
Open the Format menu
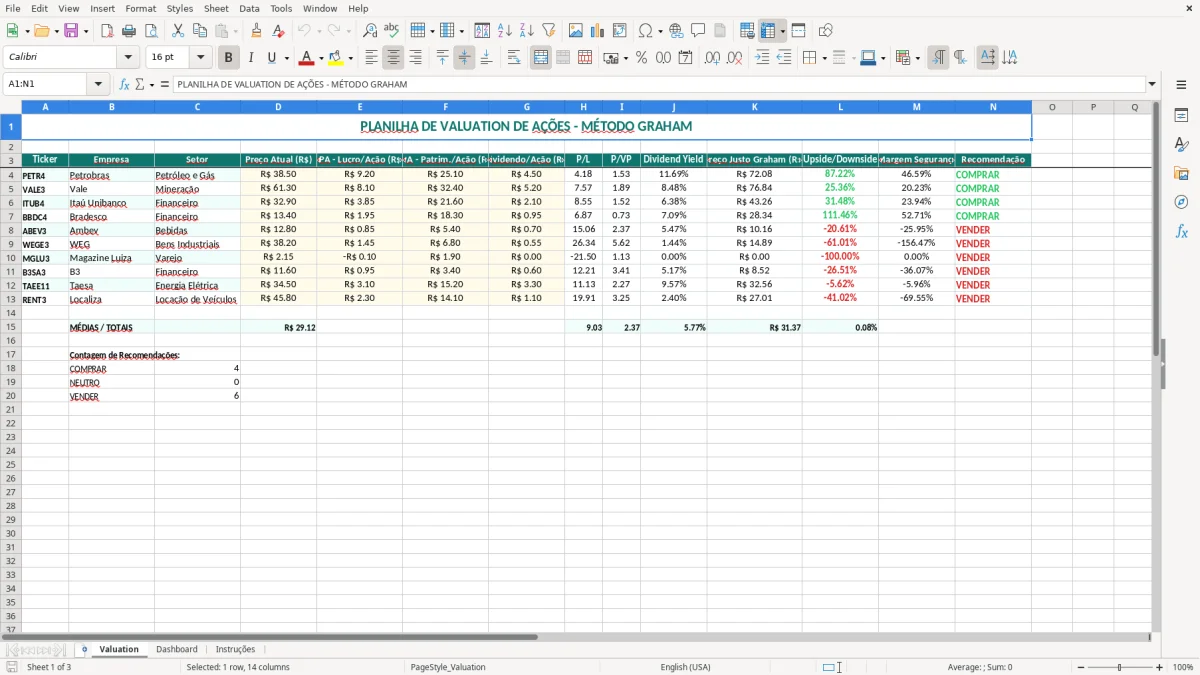pyautogui.click(x=140, y=8)
